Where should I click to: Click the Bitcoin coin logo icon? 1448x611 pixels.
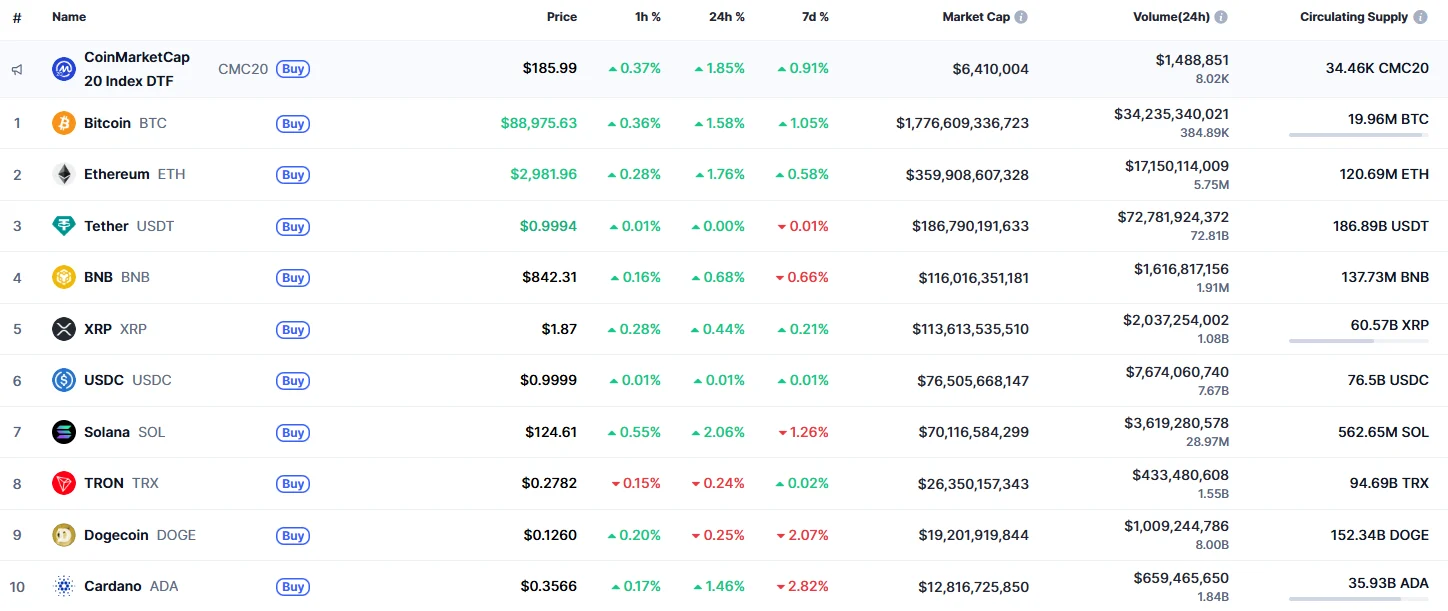click(x=64, y=123)
